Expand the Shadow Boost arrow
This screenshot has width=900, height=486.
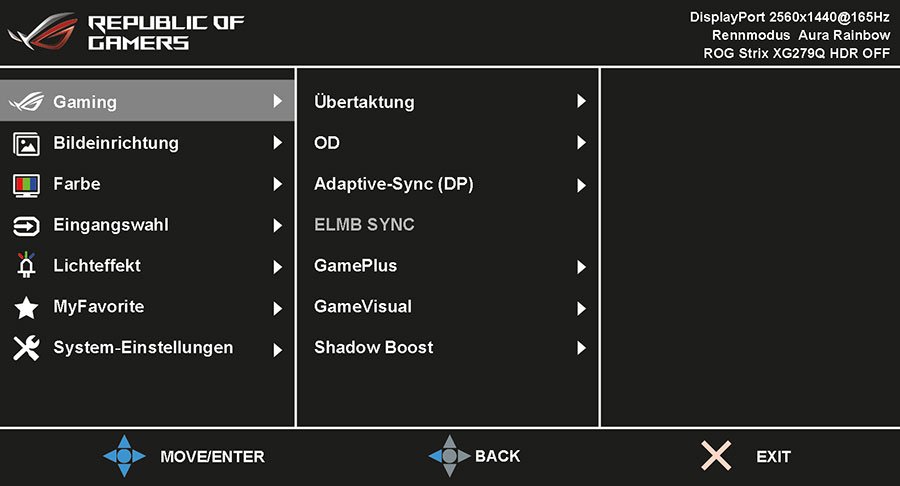coord(581,348)
